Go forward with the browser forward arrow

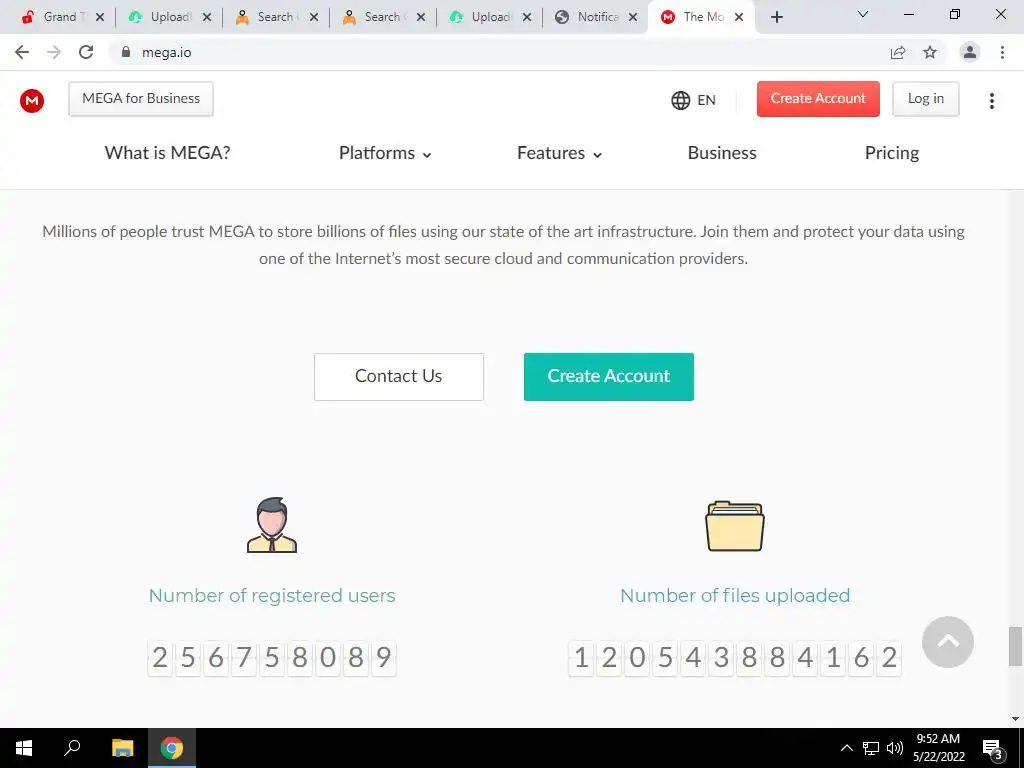pos(54,52)
